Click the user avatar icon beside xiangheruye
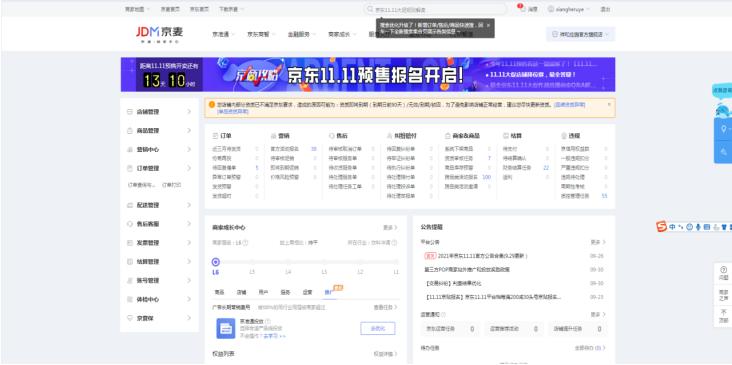The height and width of the screenshot is (365, 732). (x=551, y=9)
